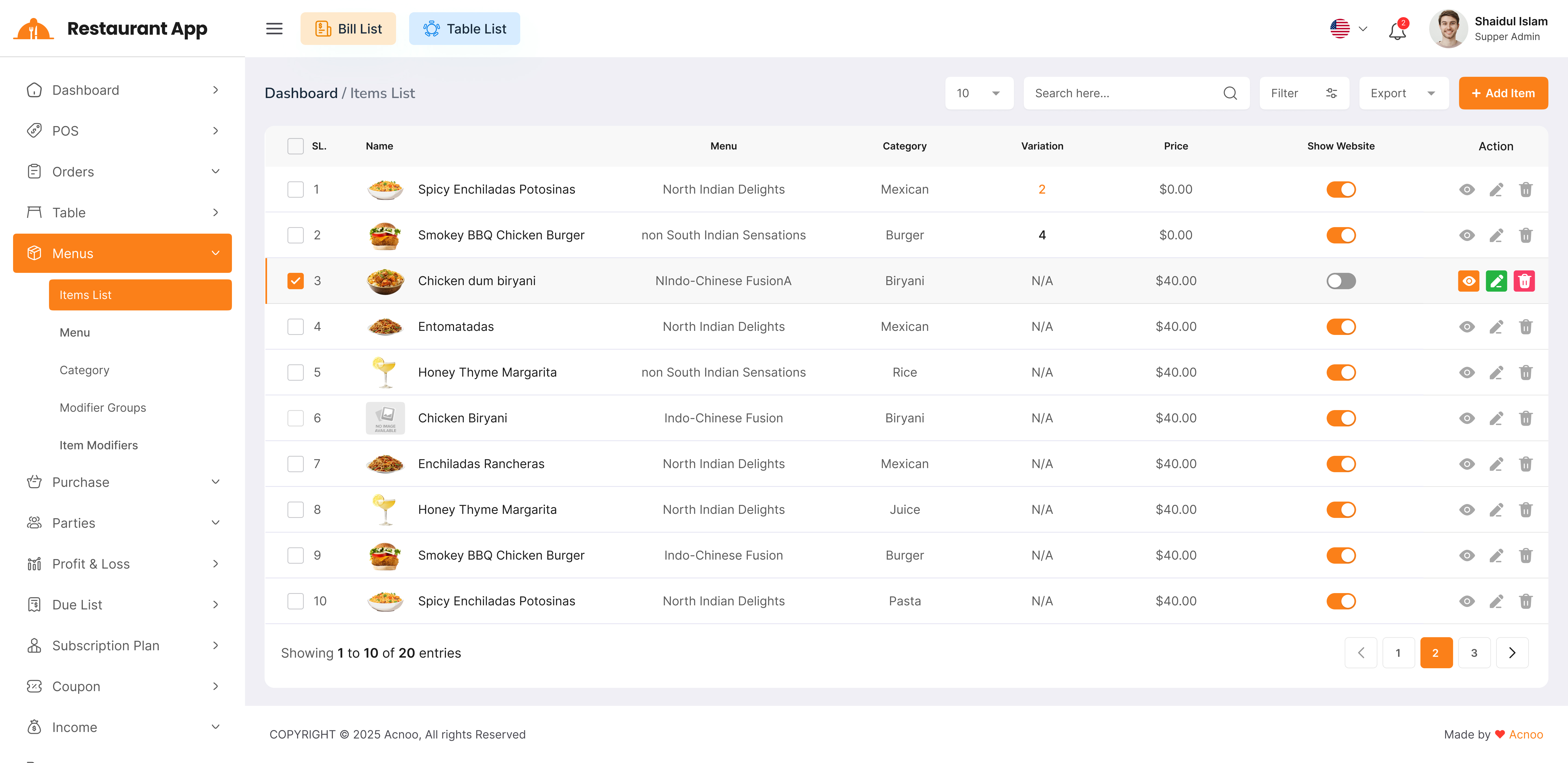The width and height of the screenshot is (1568, 763).
Task: Open the notification bell
Action: (1397, 30)
